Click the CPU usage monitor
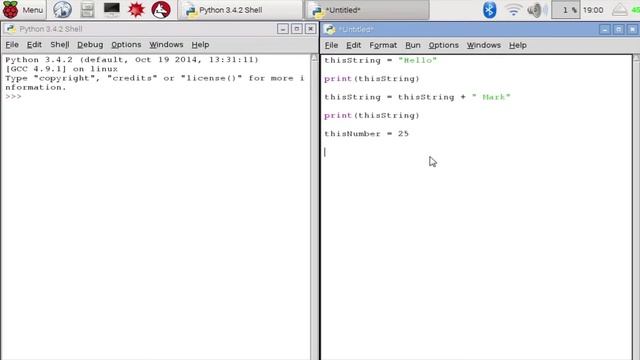Screen dimensions: 640x360 click(x=565, y=10)
